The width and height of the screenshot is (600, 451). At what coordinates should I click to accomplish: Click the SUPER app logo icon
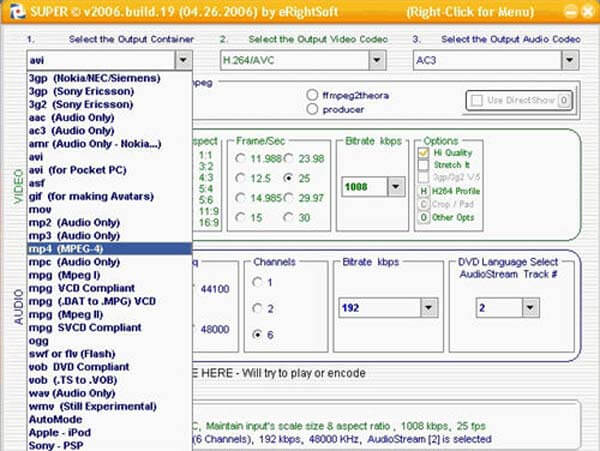(x=17, y=10)
